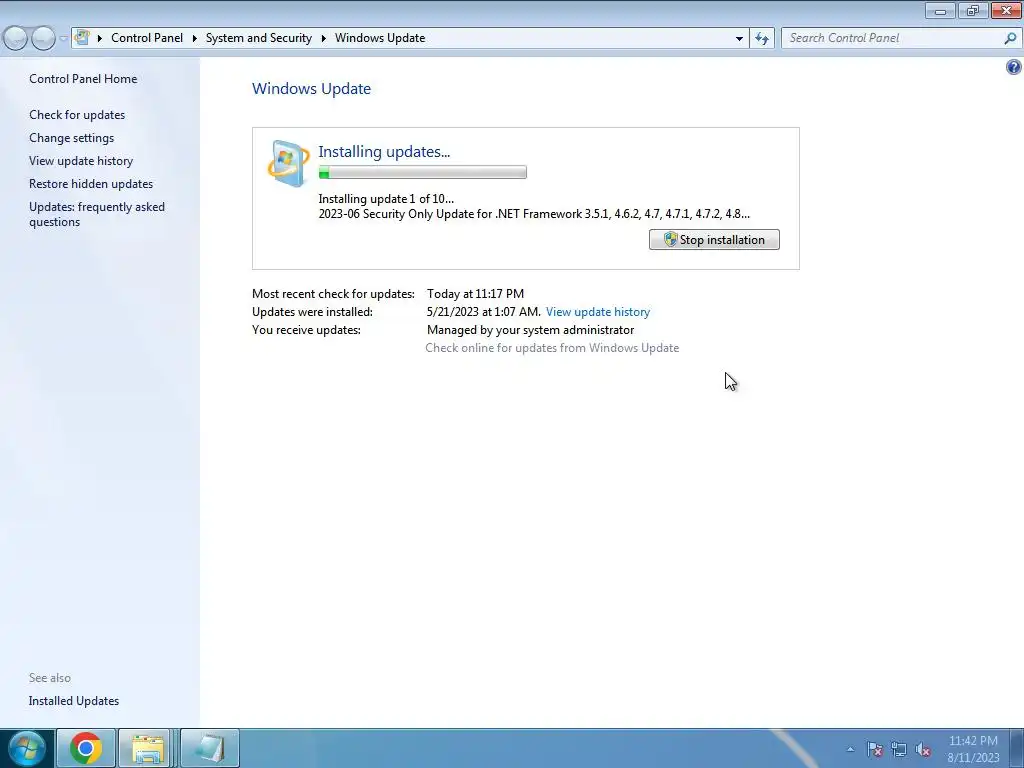The height and width of the screenshot is (768, 1024).
Task: Open Restore hidden updates
Action: click(x=91, y=184)
